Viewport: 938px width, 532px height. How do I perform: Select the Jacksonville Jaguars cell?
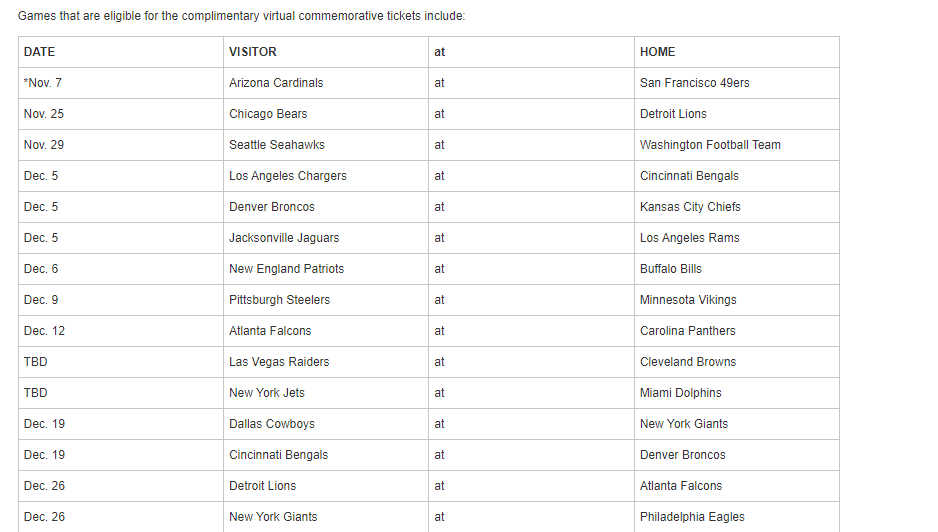click(326, 238)
